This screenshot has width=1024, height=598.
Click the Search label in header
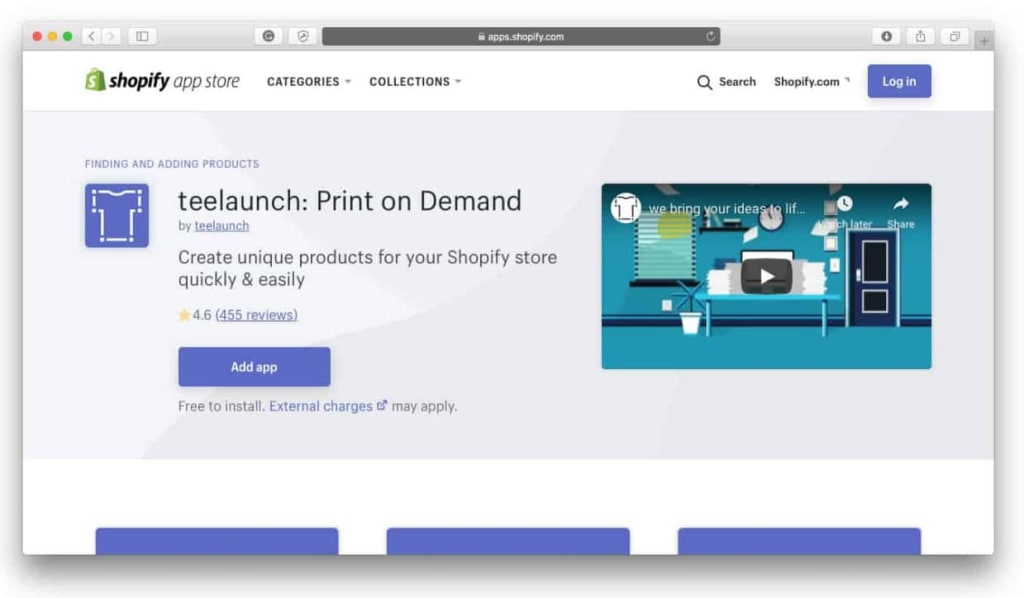tap(737, 82)
